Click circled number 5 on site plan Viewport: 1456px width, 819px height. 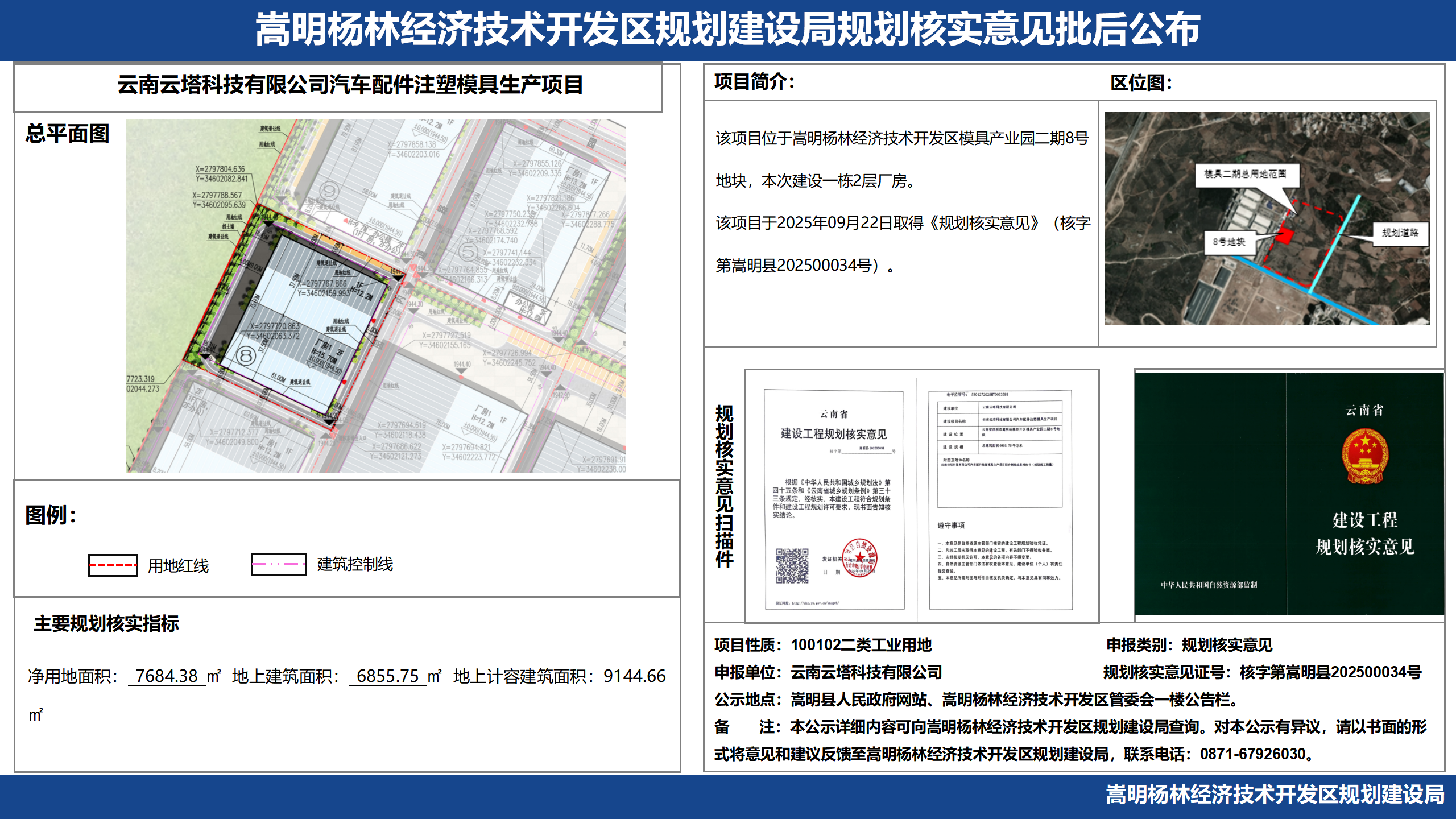pos(468,251)
